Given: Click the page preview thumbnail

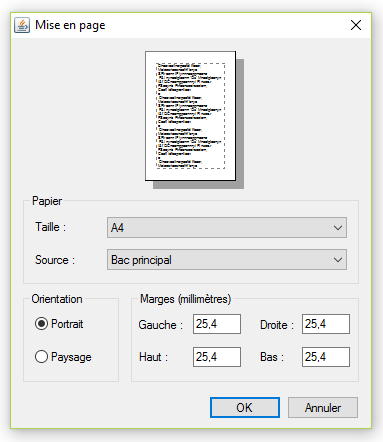Looking at the screenshot, I should click(190, 116).
